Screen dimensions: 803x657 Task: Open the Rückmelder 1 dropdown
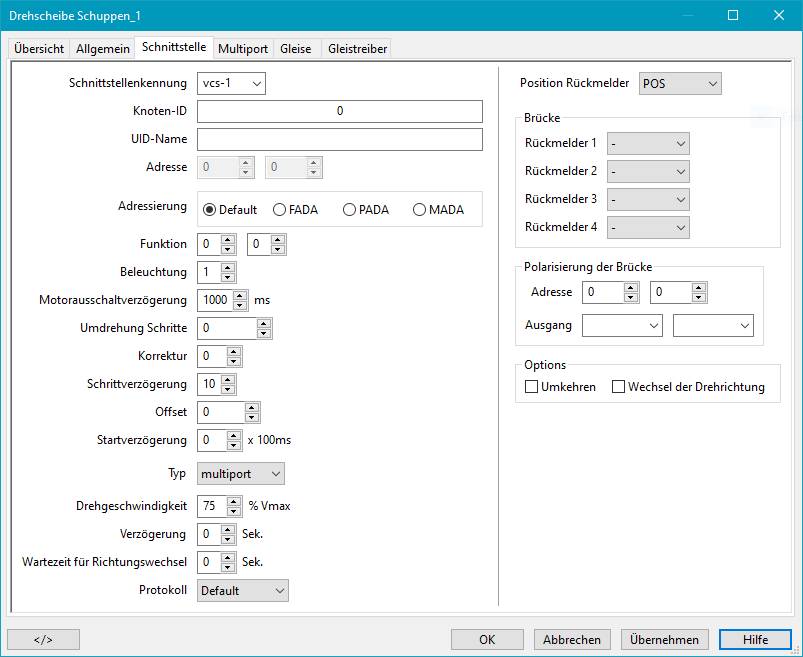pos(648,143)
